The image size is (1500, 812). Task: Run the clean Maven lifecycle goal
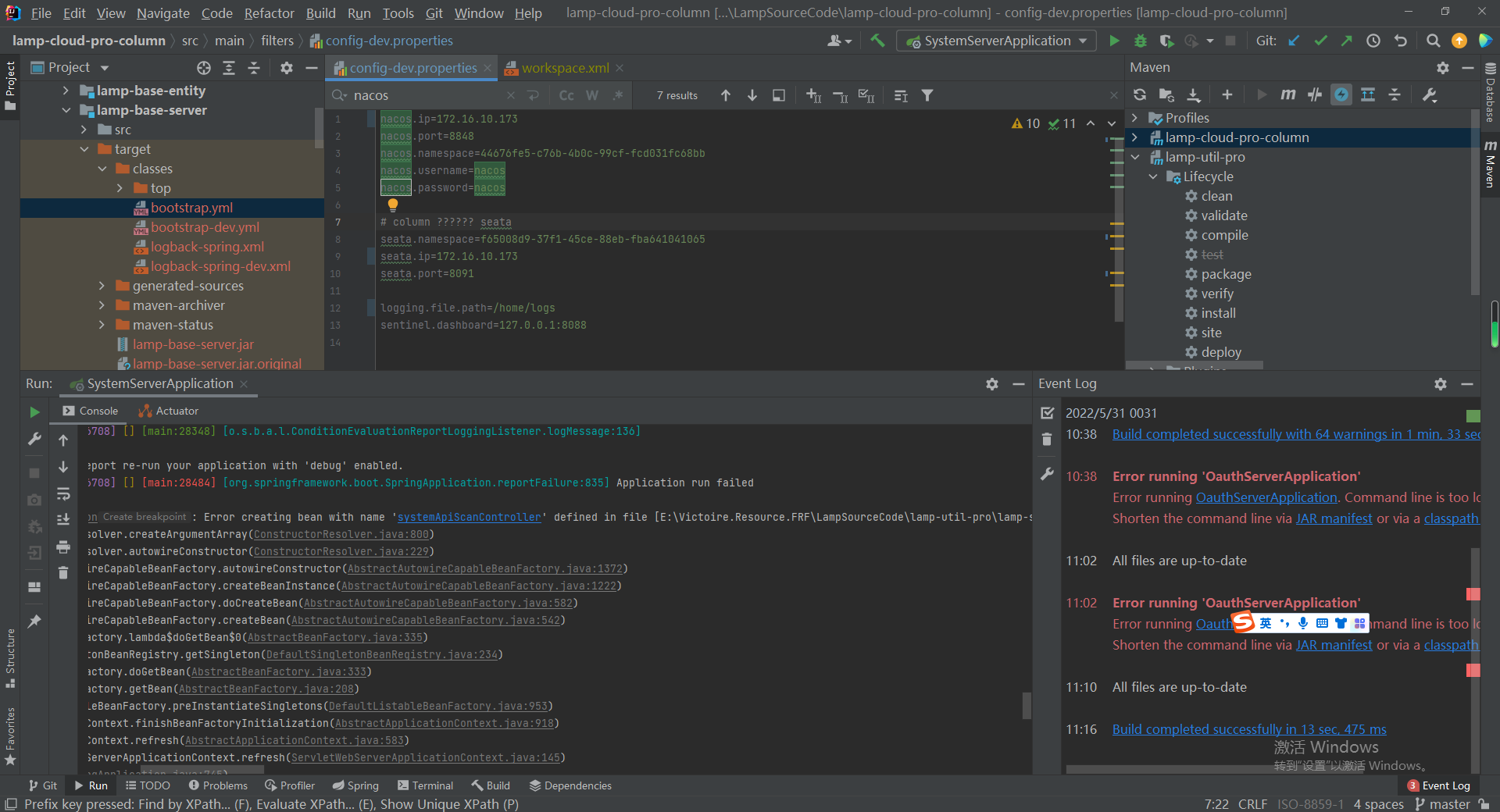tap(1216, 196)
